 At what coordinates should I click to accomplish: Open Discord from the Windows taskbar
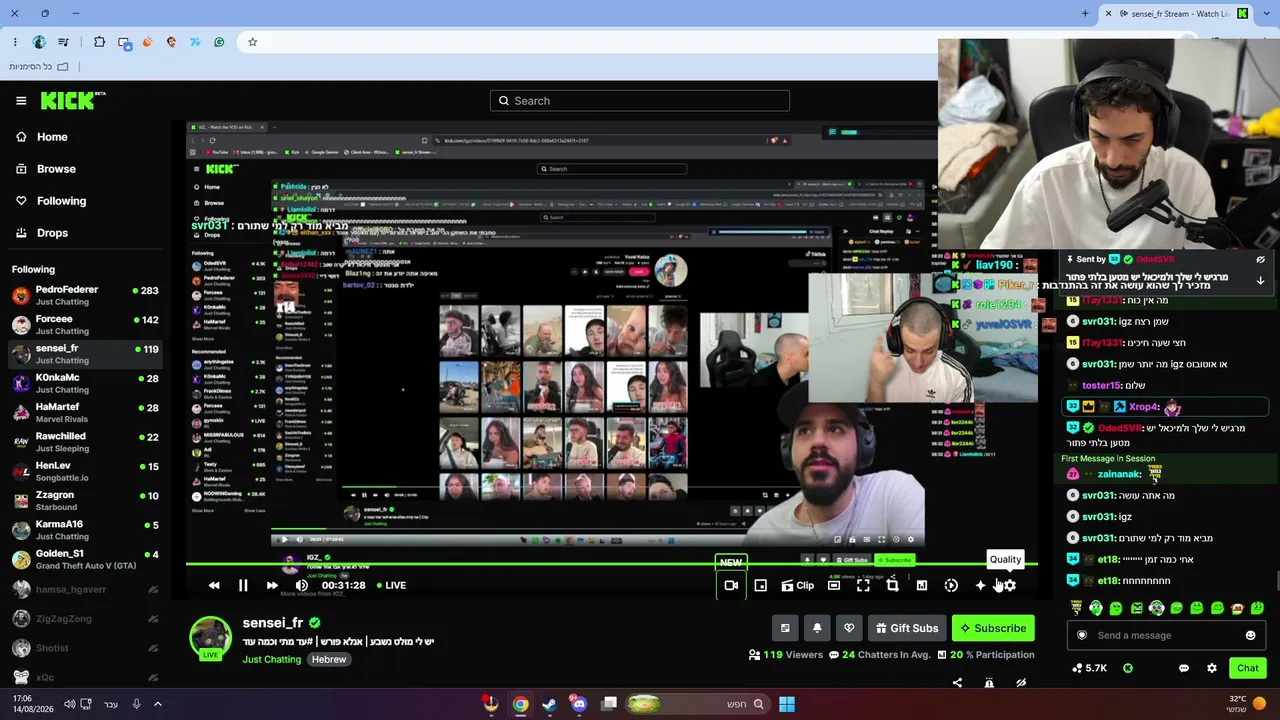coord(579,704)
